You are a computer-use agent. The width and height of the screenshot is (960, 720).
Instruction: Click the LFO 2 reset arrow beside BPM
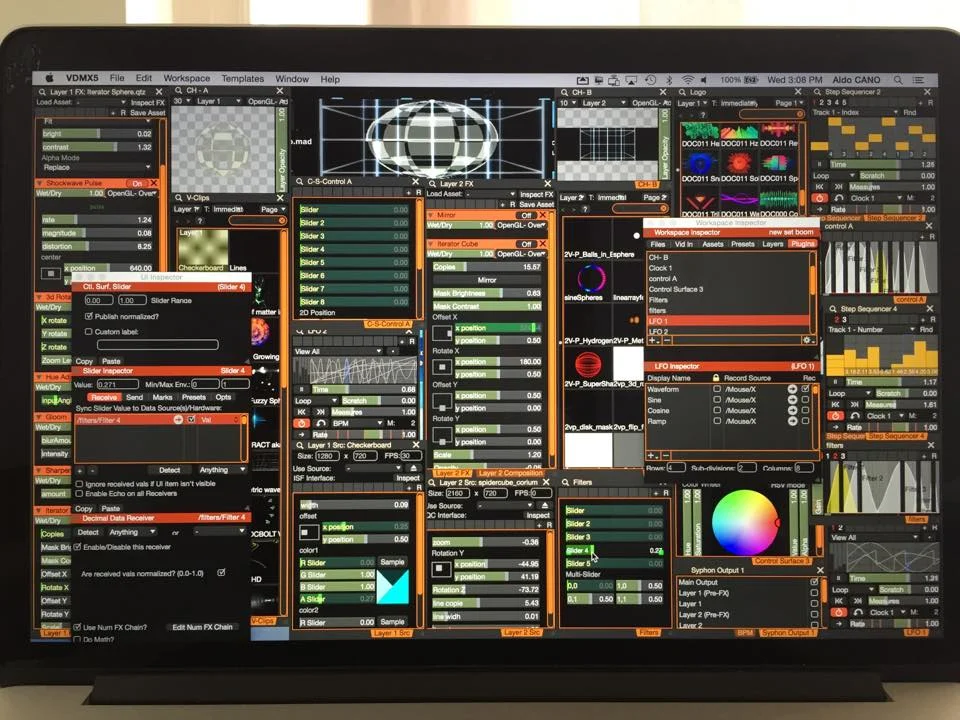[x=321, y=423]
